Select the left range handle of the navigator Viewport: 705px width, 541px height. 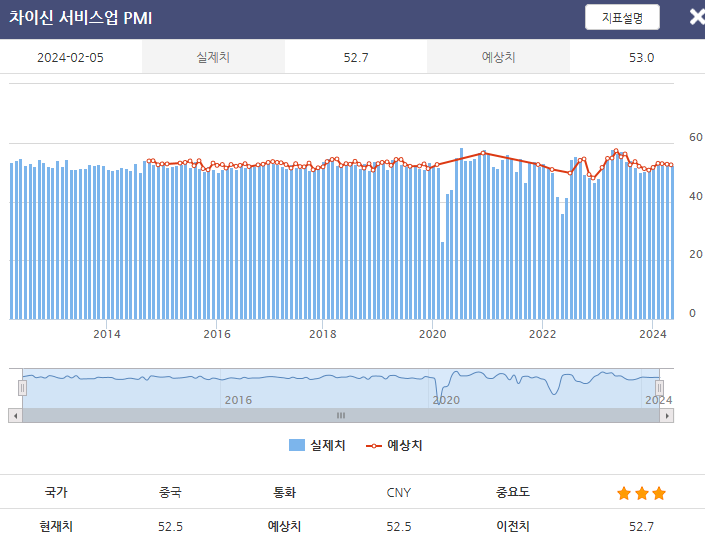22,388
